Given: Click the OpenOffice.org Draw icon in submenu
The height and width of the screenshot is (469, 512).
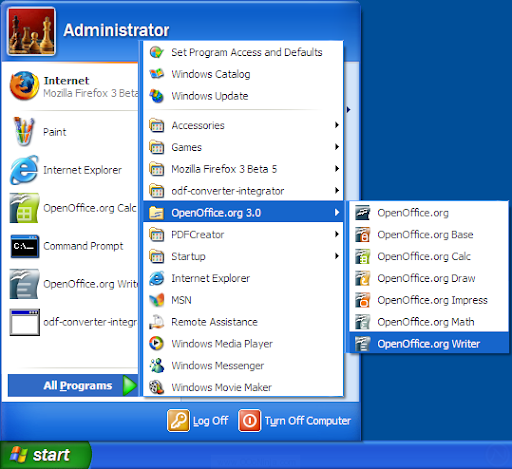Looking at the screenshot, I should point(362,278).
